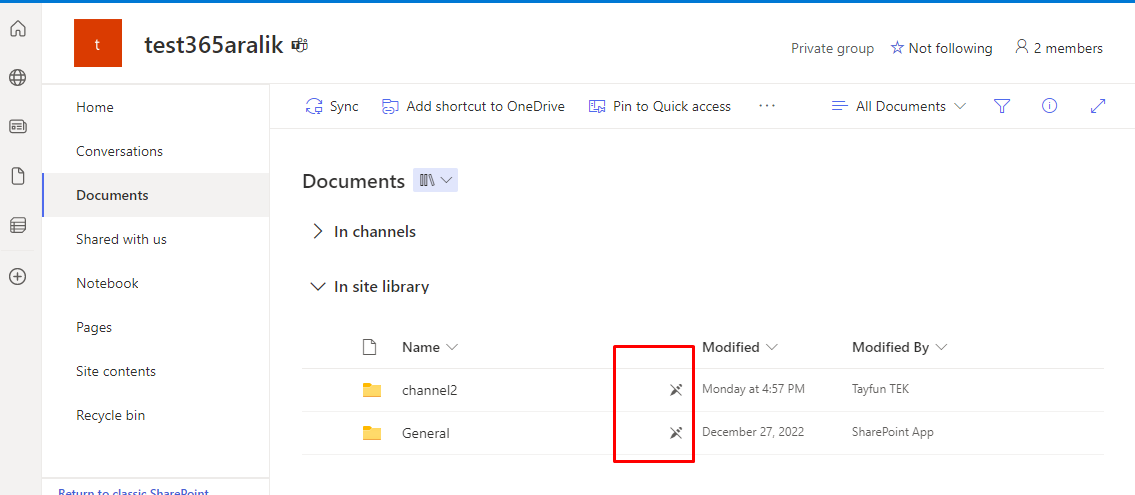Open the lists icon in app rail

click(17, 226)
